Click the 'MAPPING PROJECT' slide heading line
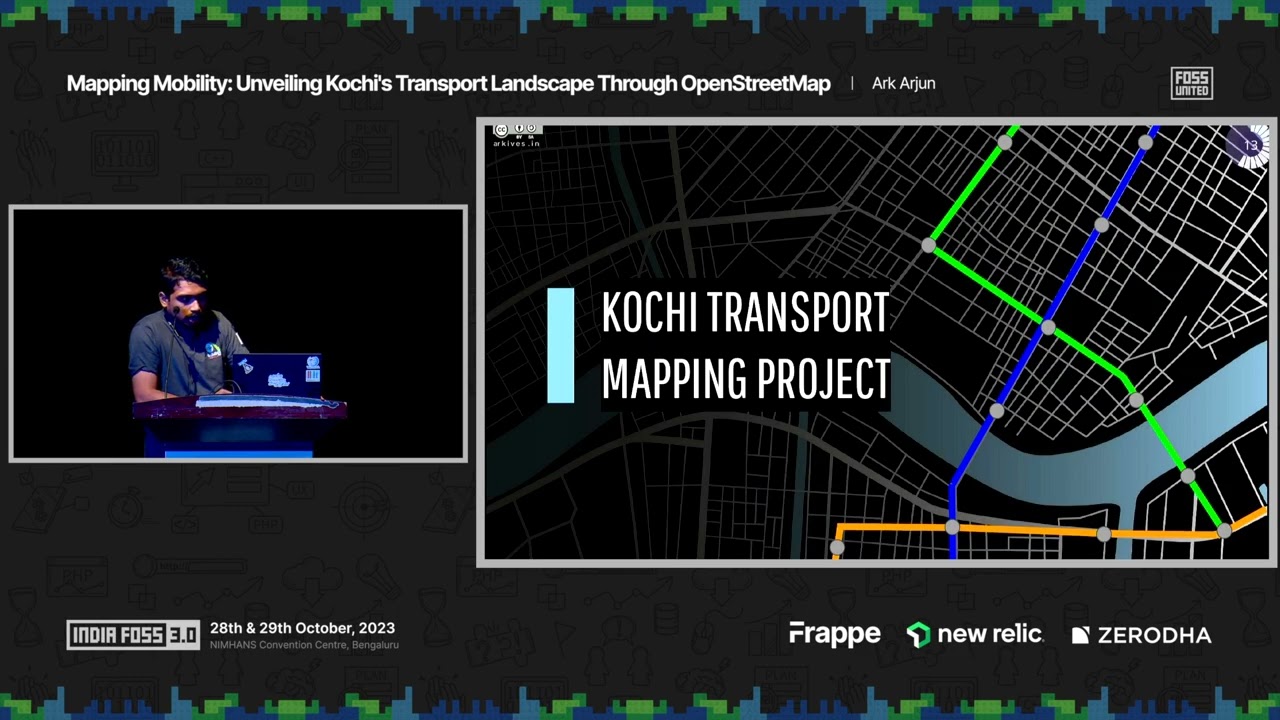Image resolution: width=1280 pixels, height=720 pixels. [746, 379]
